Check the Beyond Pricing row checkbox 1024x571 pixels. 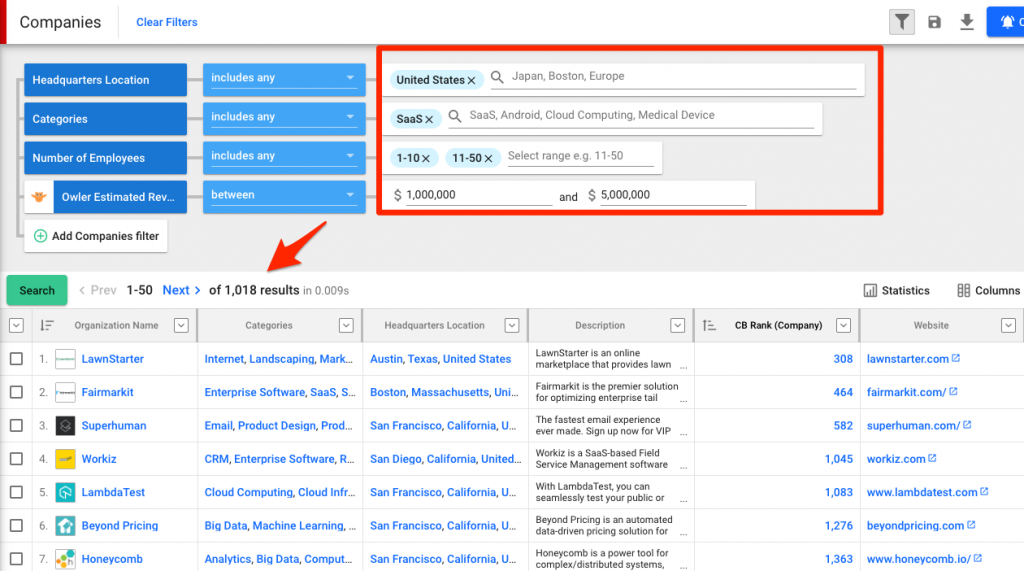(16, 525)
